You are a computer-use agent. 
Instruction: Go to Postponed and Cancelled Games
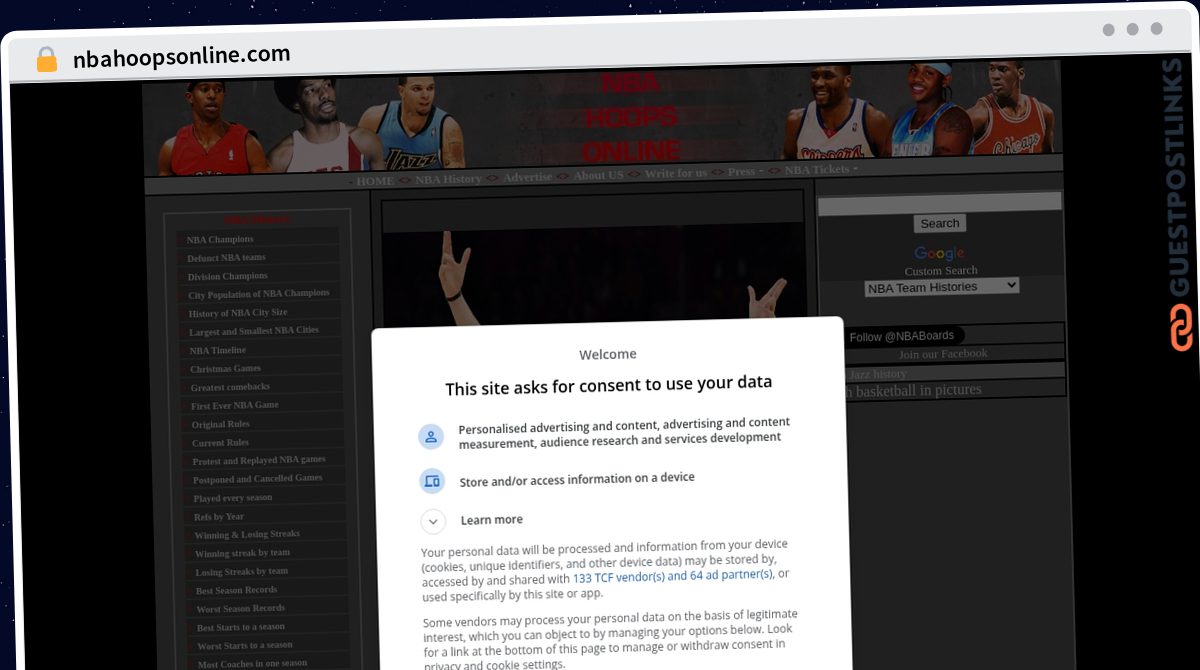[258, 479]
